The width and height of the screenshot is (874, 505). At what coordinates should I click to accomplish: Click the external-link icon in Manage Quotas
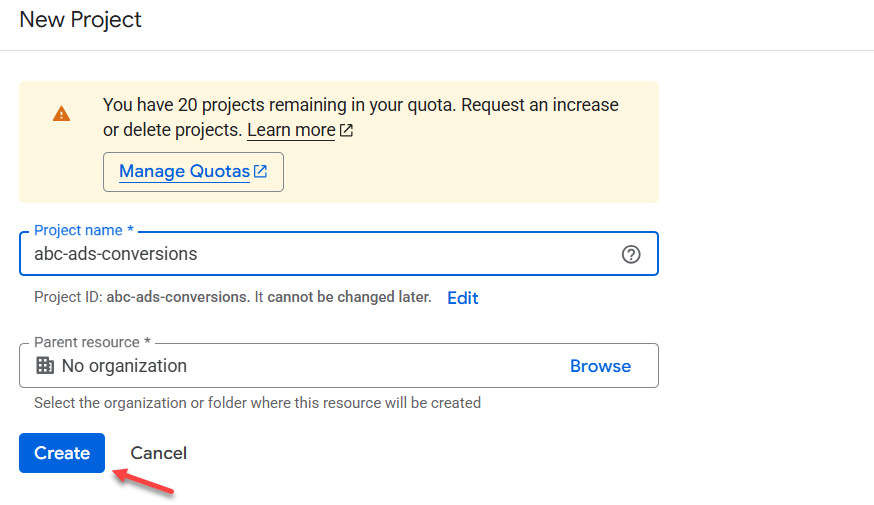point(260,171)
